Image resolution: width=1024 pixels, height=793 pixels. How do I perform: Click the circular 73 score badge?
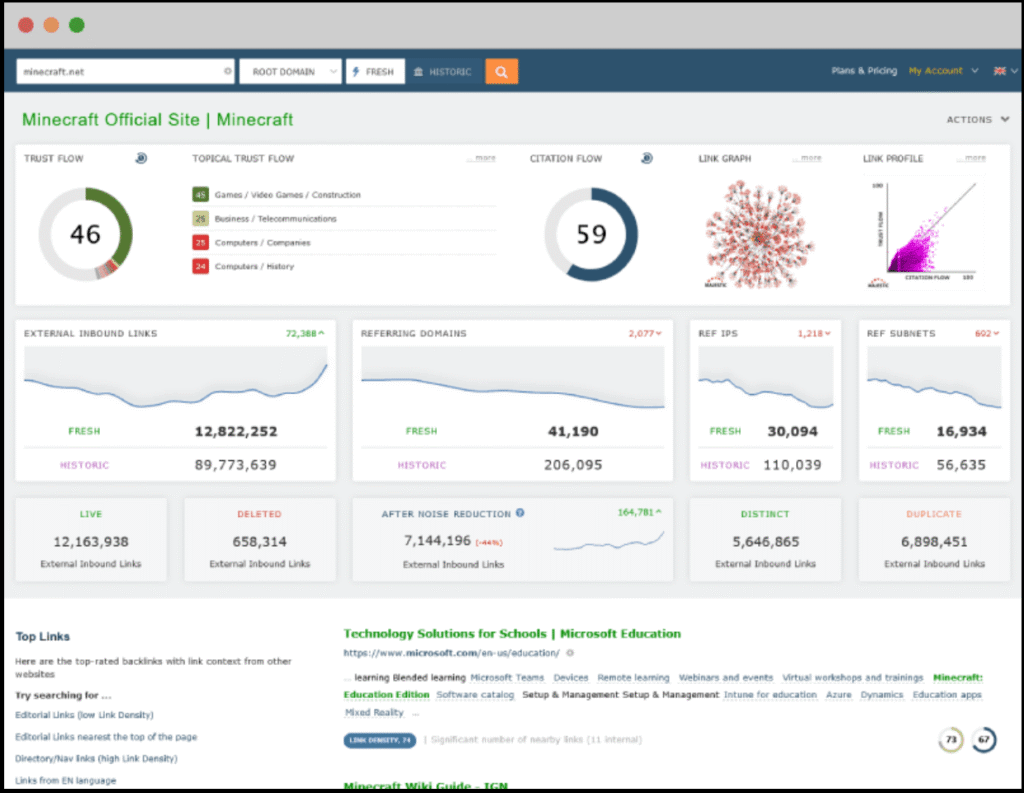click(x=950, y=740)
